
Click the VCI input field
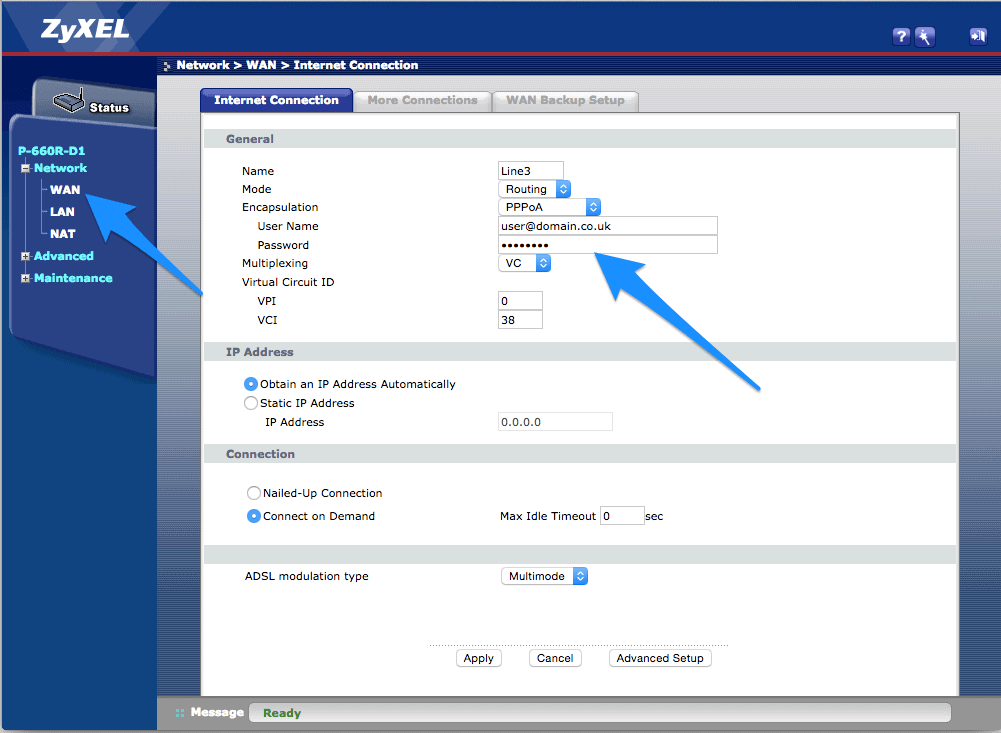point(520,320)
